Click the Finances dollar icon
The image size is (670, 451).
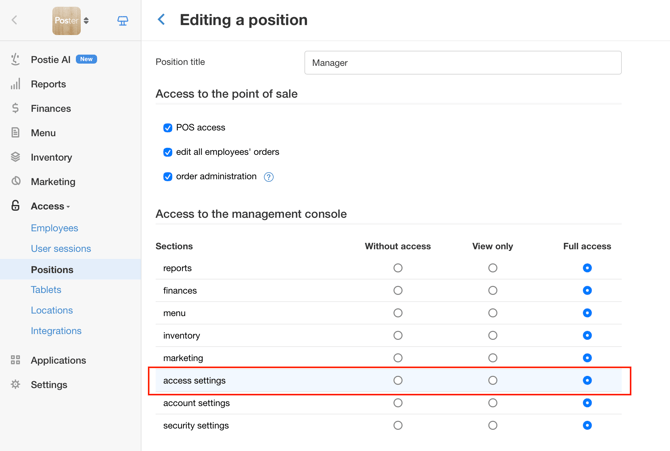[x=15, y=108]
